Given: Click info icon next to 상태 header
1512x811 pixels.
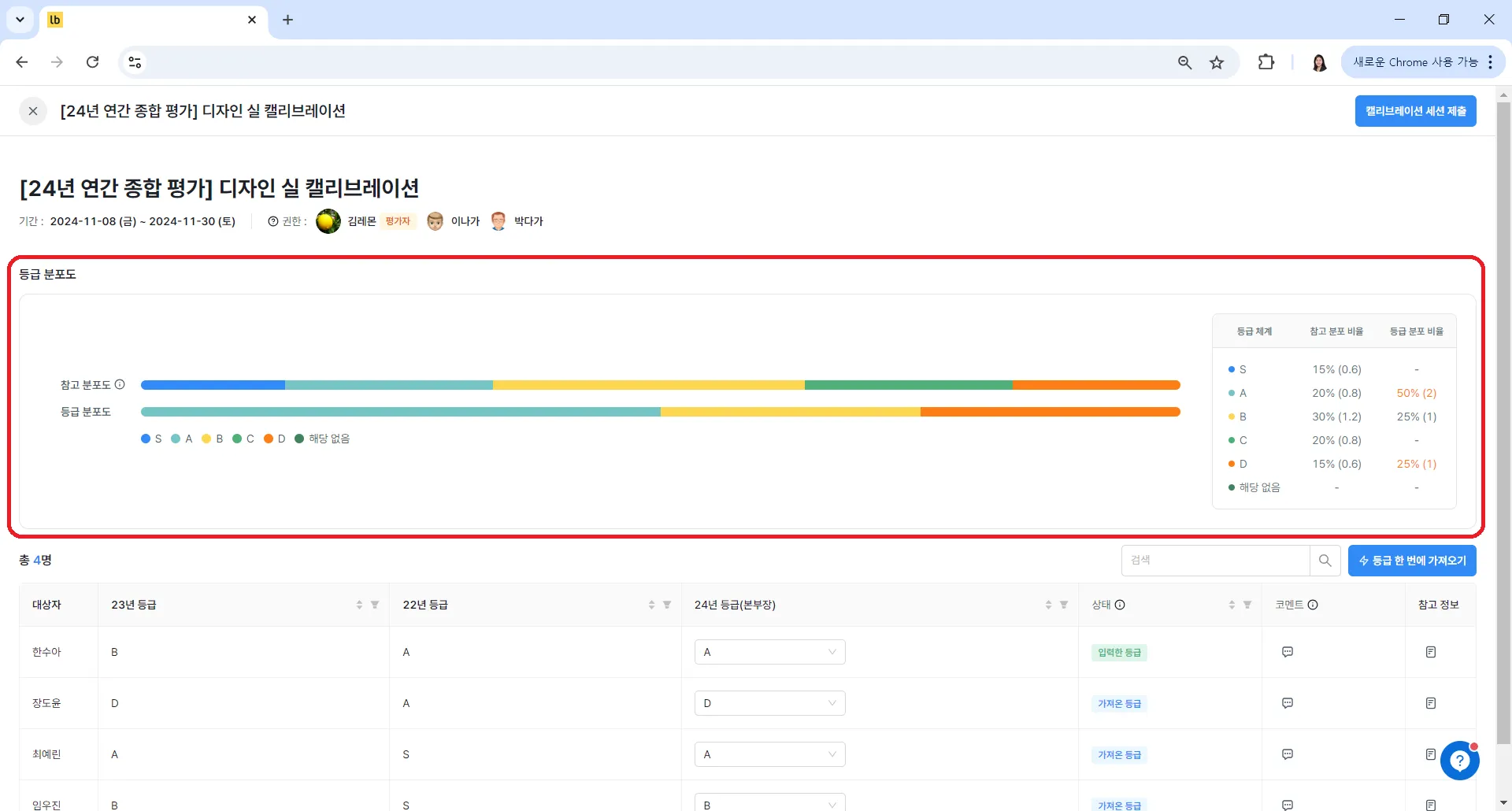Looking at the screenshot, I should tap(1120, 605).
